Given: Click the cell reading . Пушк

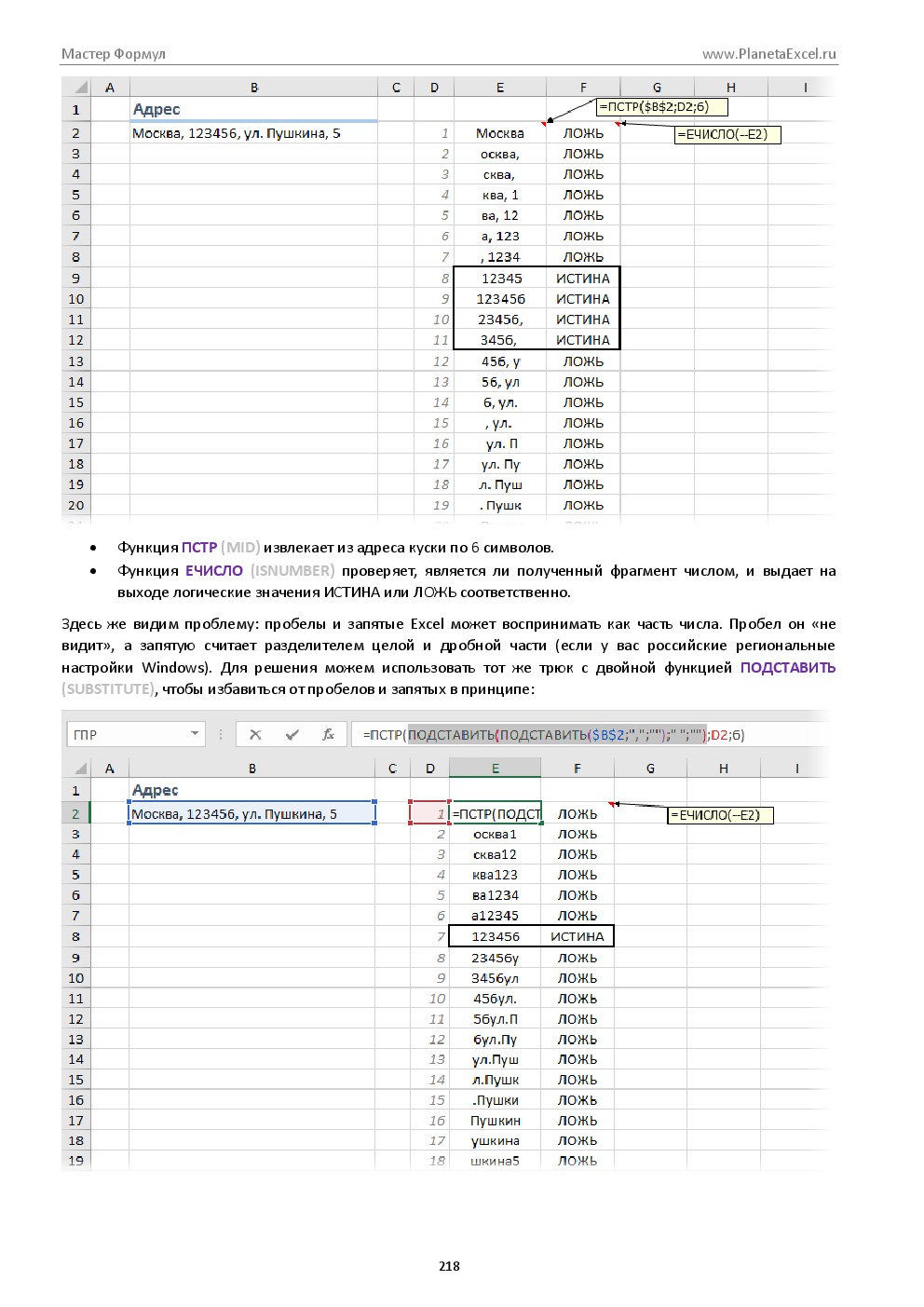Looking at the screenshot, I should (x=500, y=505).
